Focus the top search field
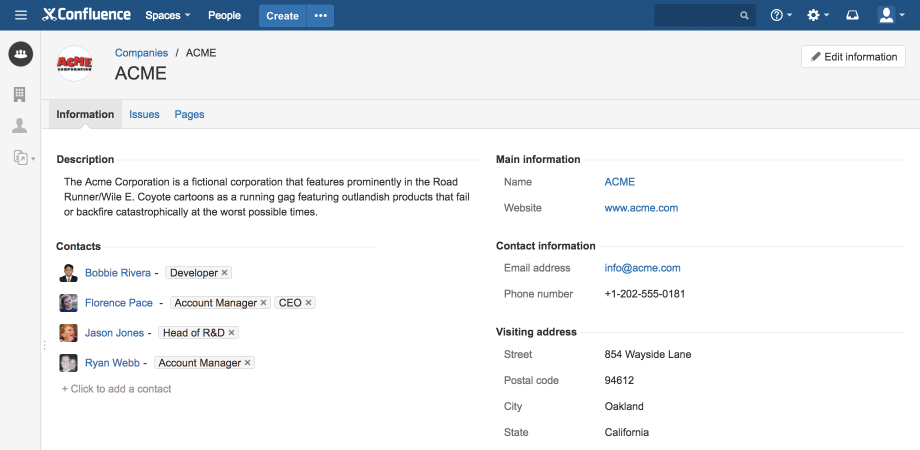The width and height of the screenshot is (920, 450). tap(705, 15)
